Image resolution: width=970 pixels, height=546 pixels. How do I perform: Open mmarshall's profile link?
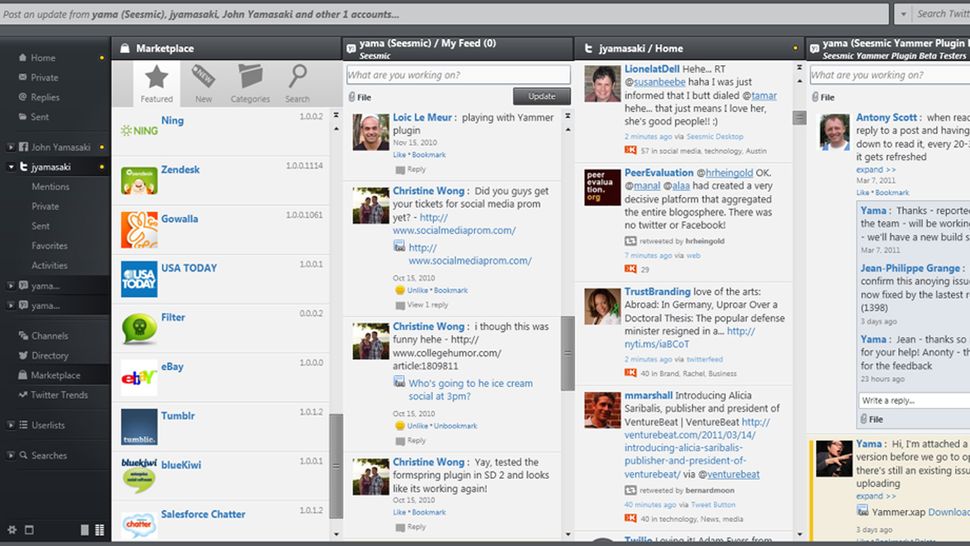(x=648, y=395)
